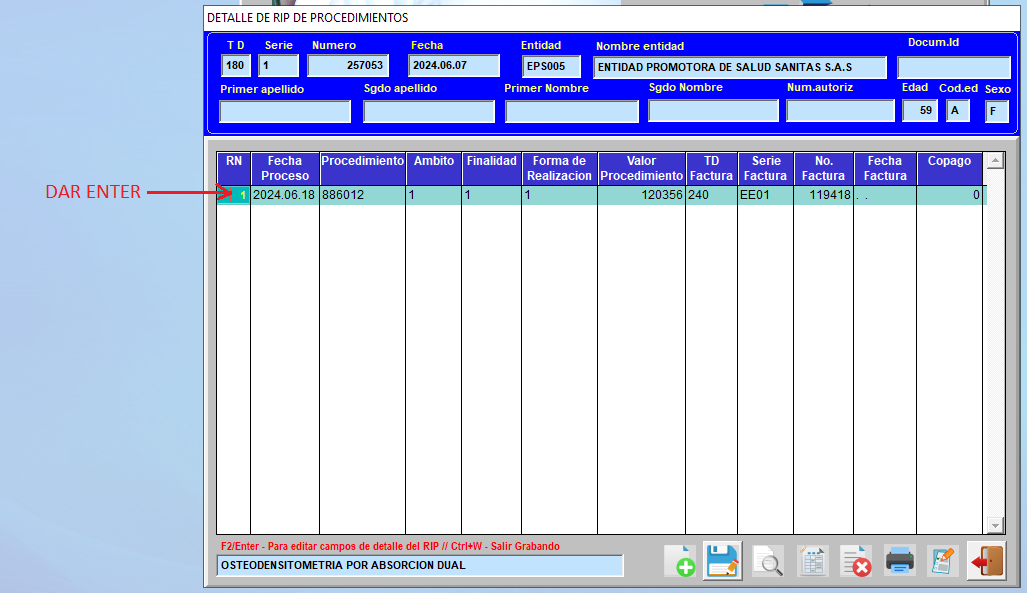
Task: Click the Serie input field
Action: click(x=278, y=66)
